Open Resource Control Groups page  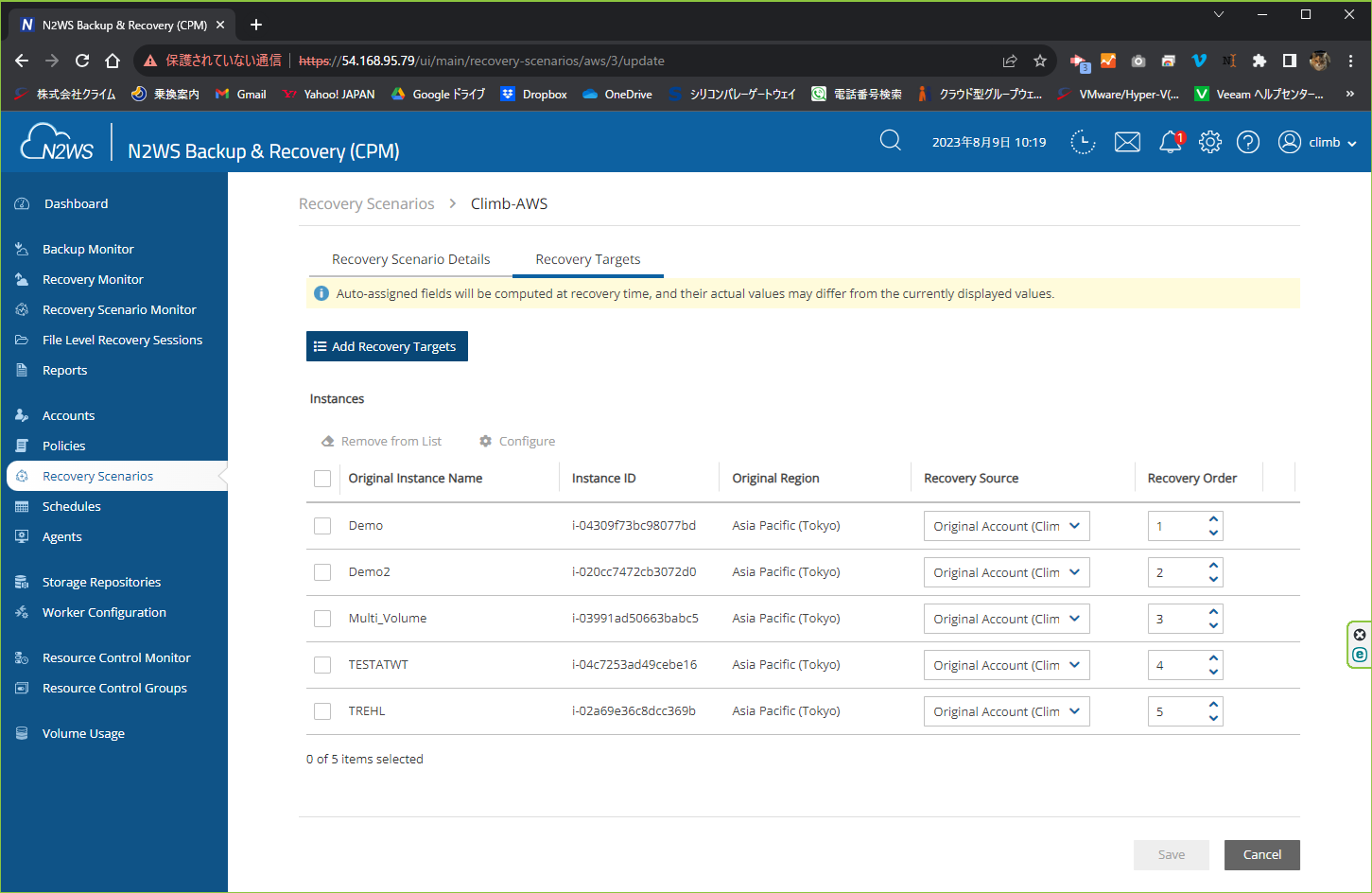(114, 688)
